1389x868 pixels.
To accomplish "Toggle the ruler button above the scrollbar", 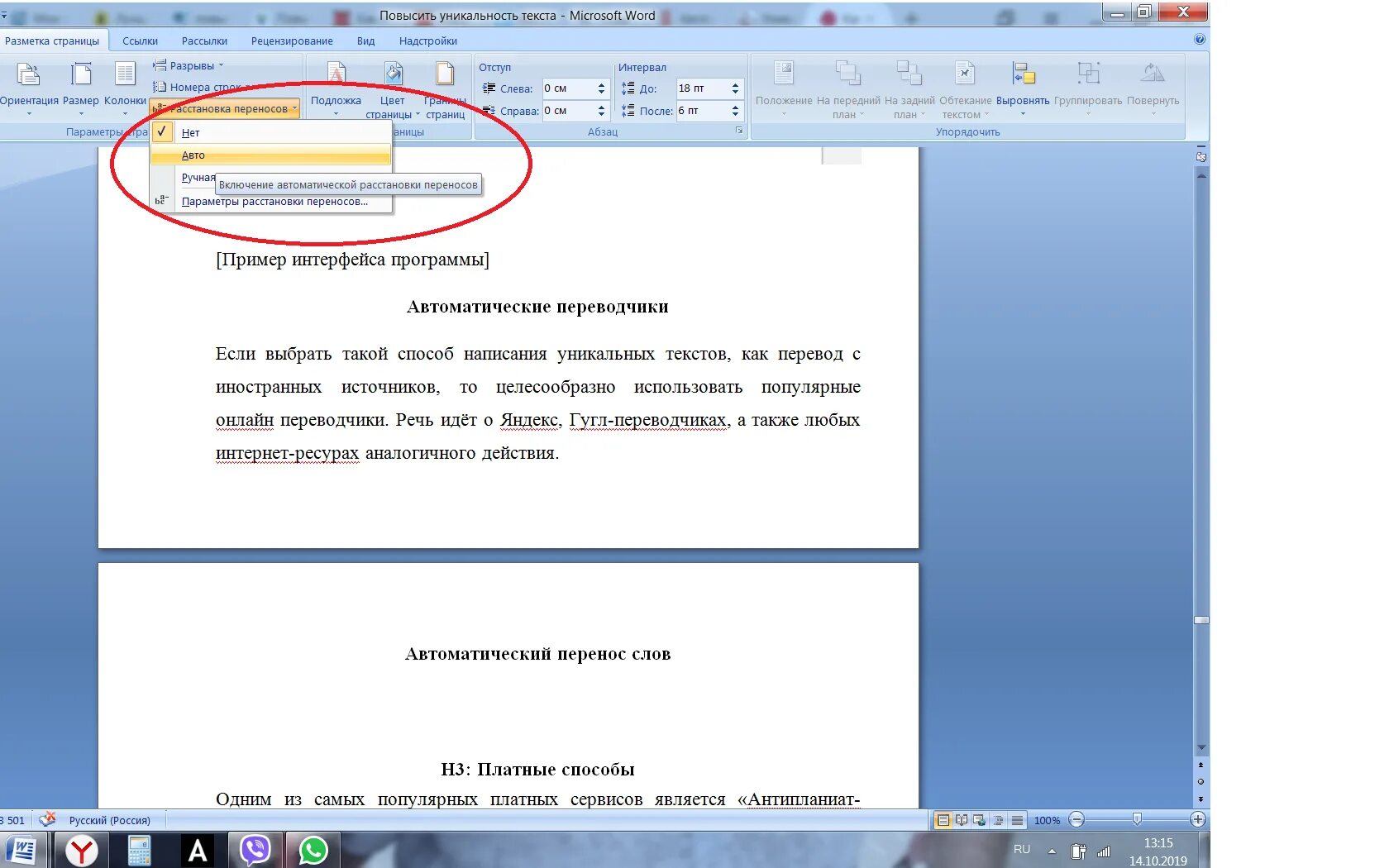I will (x=1201, y=156).
